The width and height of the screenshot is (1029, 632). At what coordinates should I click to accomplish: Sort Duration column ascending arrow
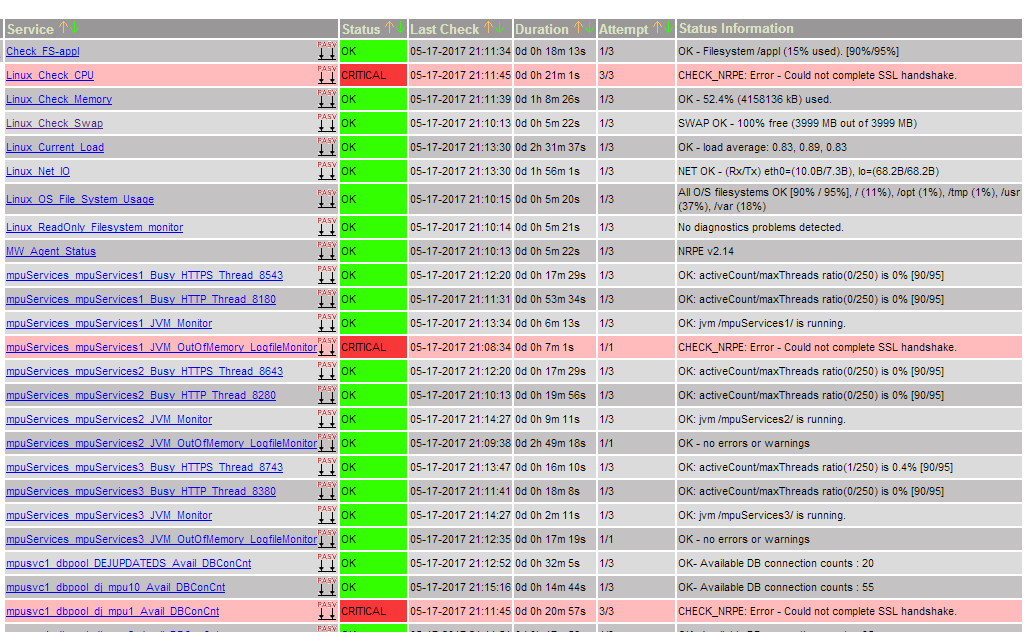click(577, 29)
